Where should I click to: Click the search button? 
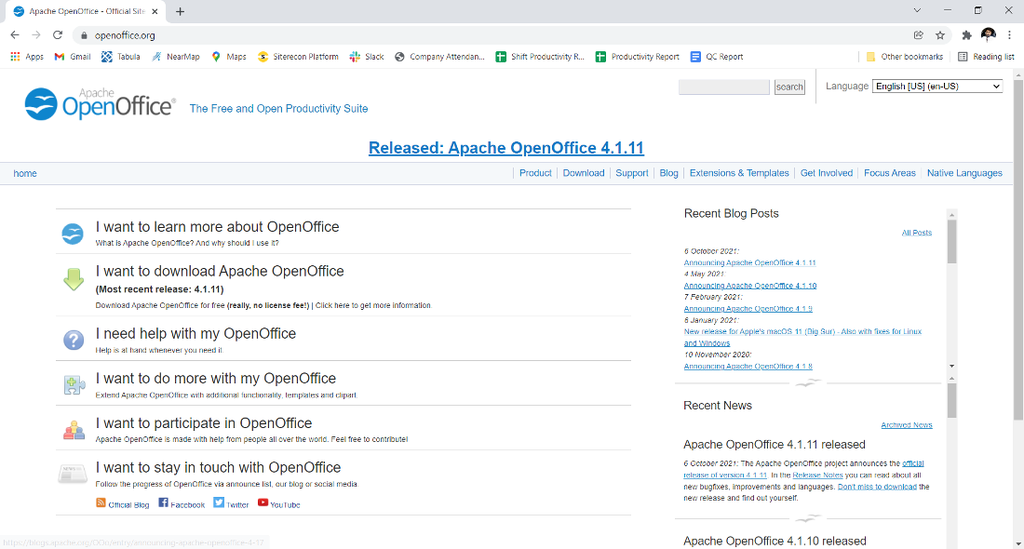(x=790, y=87)
